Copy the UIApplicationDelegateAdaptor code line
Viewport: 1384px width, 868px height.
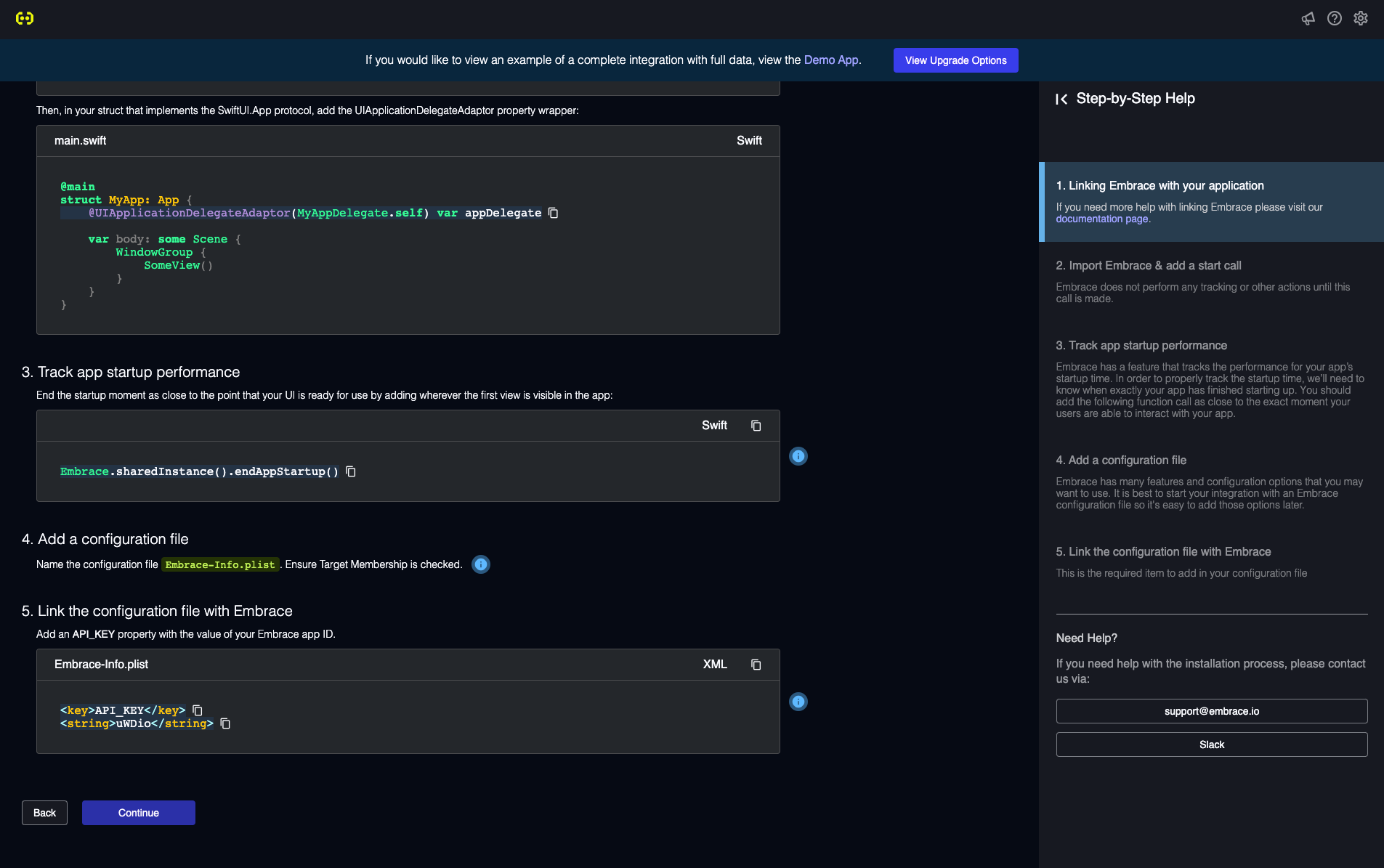[x=553, y=213]
